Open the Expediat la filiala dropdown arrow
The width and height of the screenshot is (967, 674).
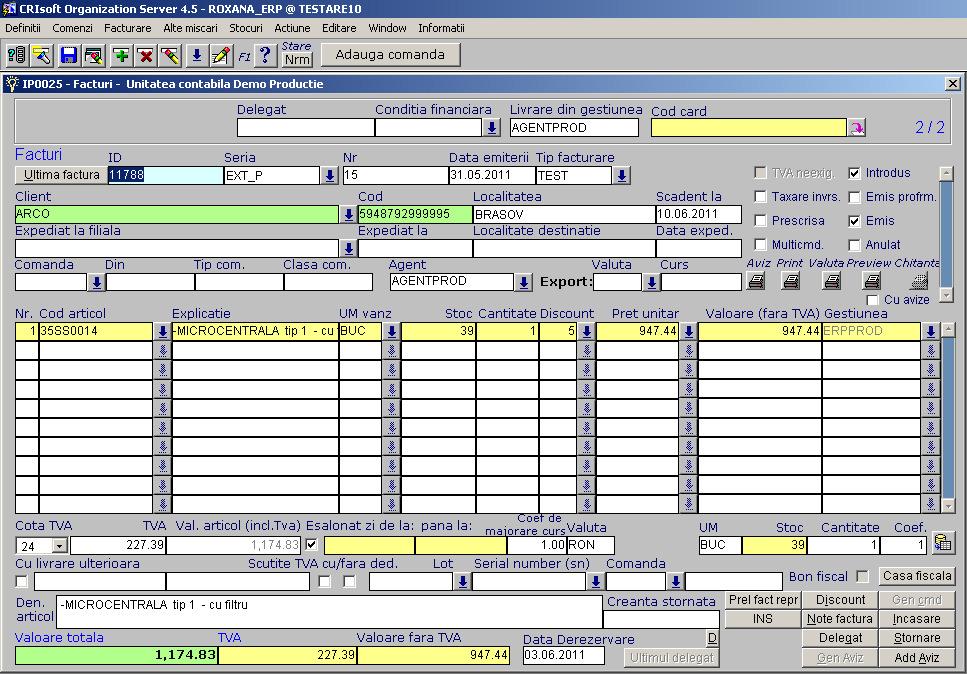click(x=348, y=248)
